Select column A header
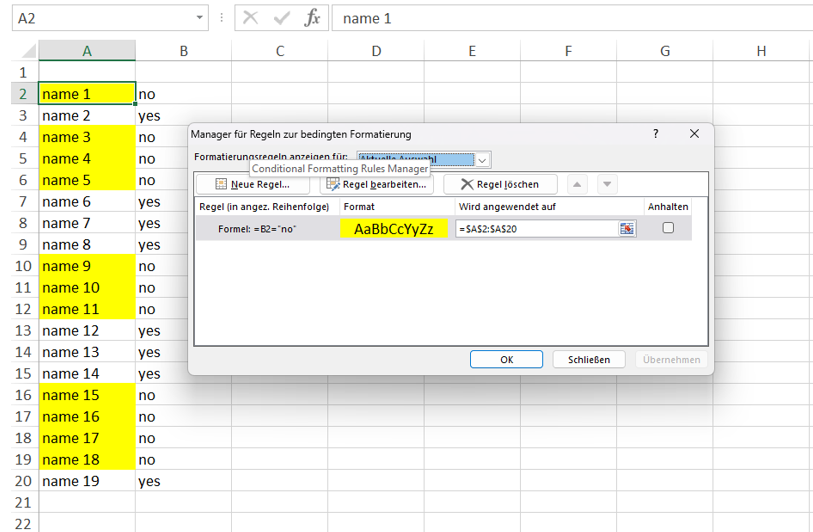This screenshot has width=813, height=532. pyautogui.click(x=87, y=51)
